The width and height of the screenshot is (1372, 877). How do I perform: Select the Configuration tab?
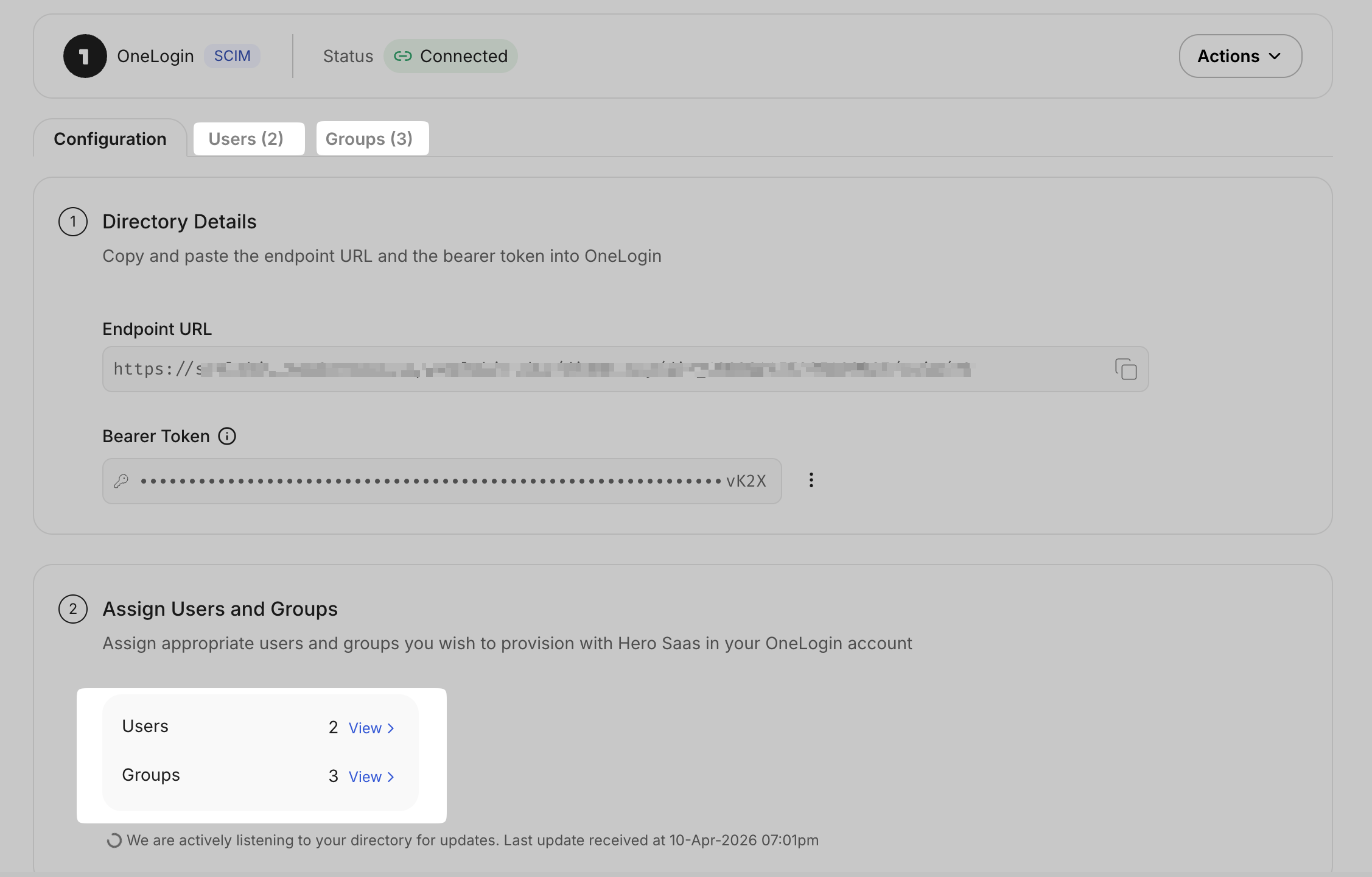[110, 138]
